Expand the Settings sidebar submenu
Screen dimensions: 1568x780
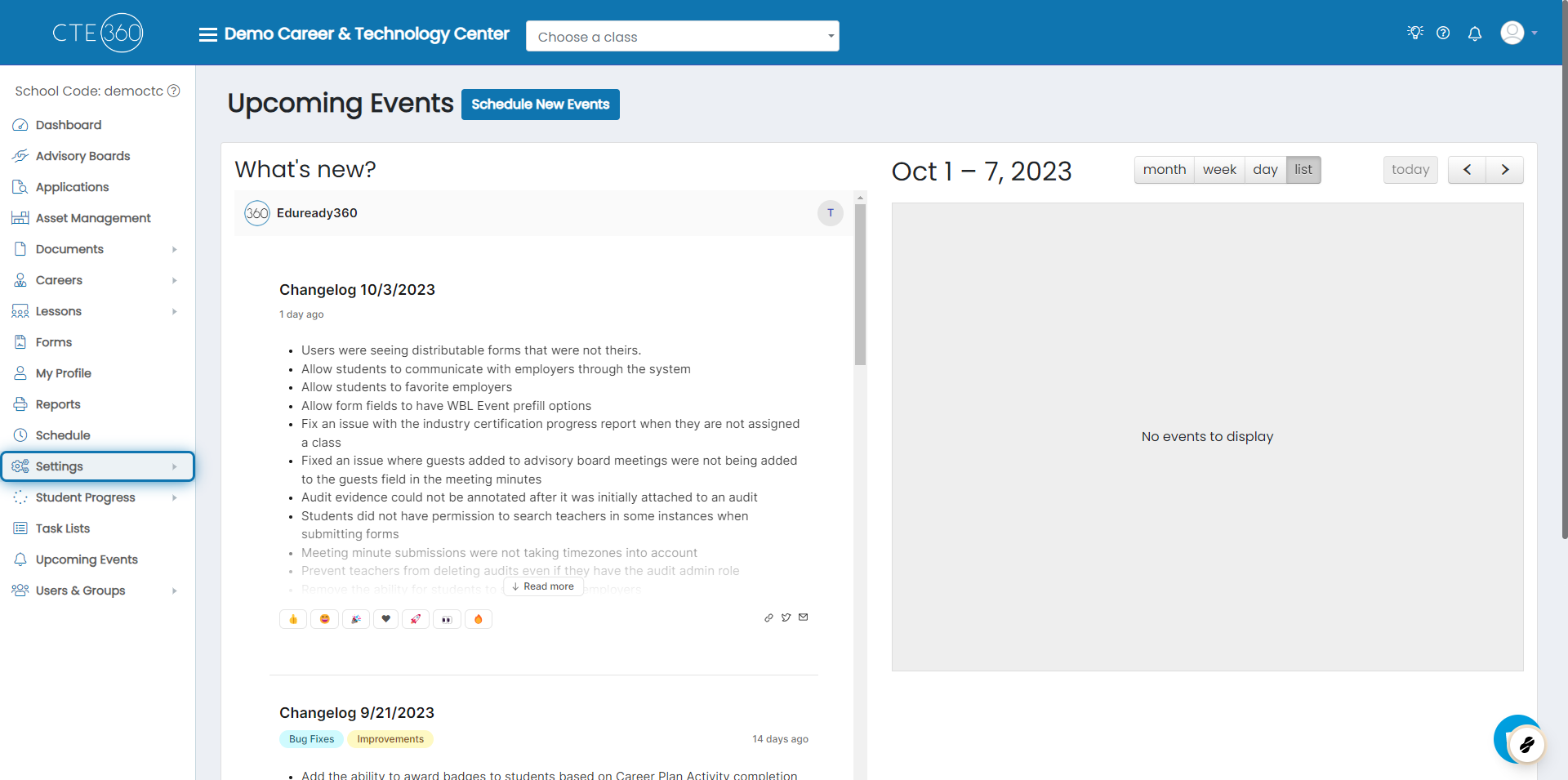97,466
